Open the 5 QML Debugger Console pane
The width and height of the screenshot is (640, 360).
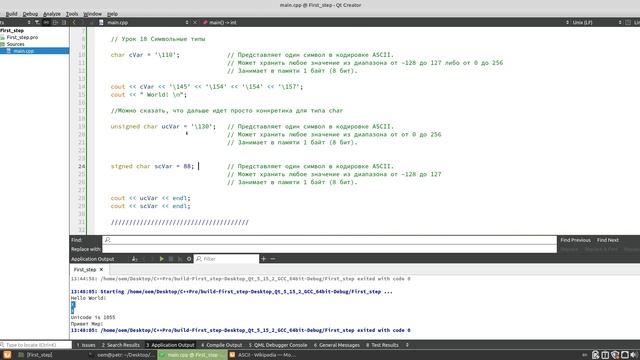[278, 345]
